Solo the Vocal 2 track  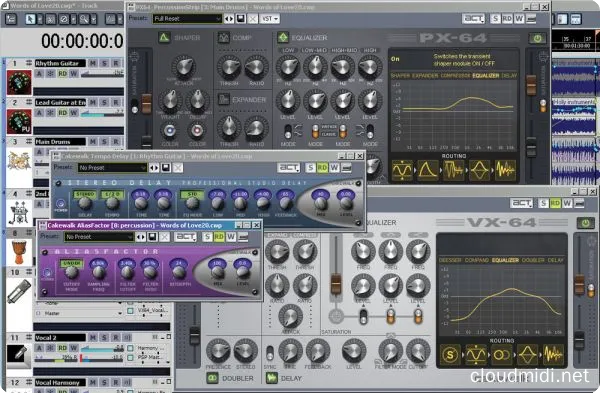click(104, 338)
